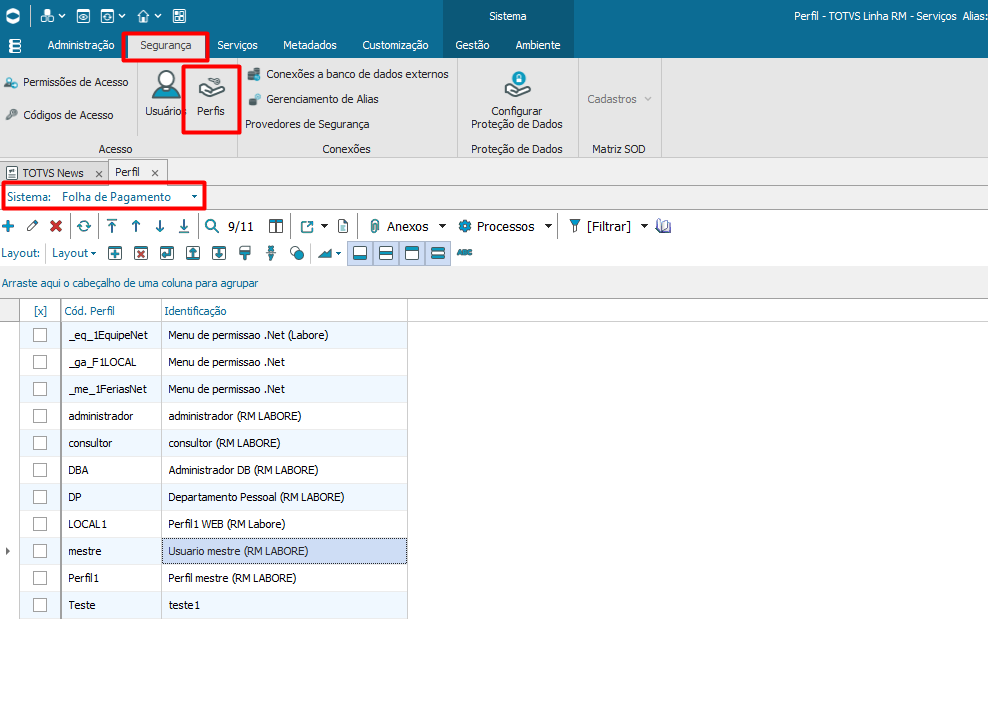Click Códigos de Acesso
988x702 pixels.
(60, 115)
